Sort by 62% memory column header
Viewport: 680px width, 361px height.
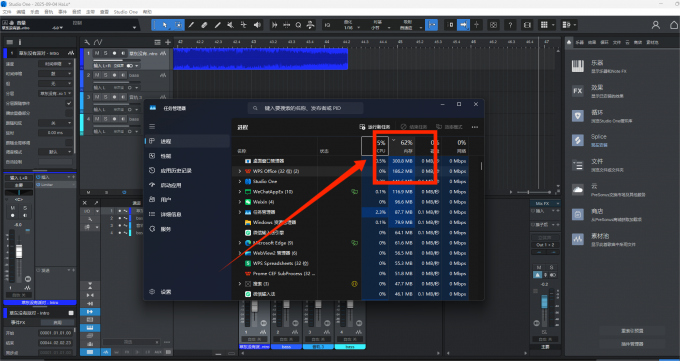coord(402,146)
